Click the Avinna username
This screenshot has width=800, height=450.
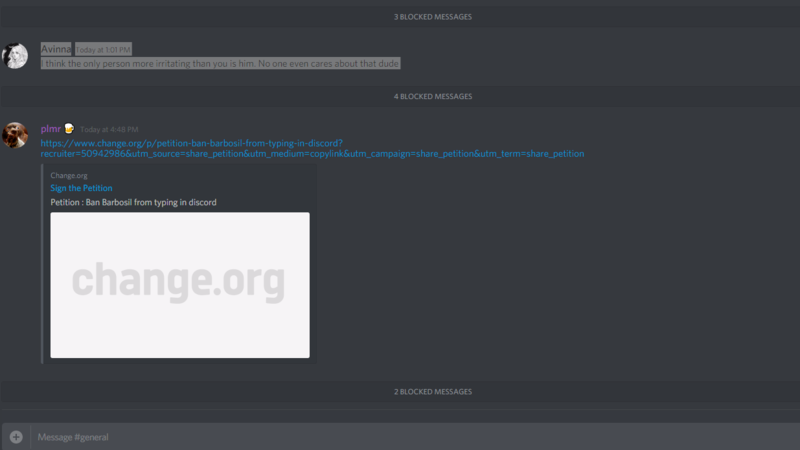[56, 49]
